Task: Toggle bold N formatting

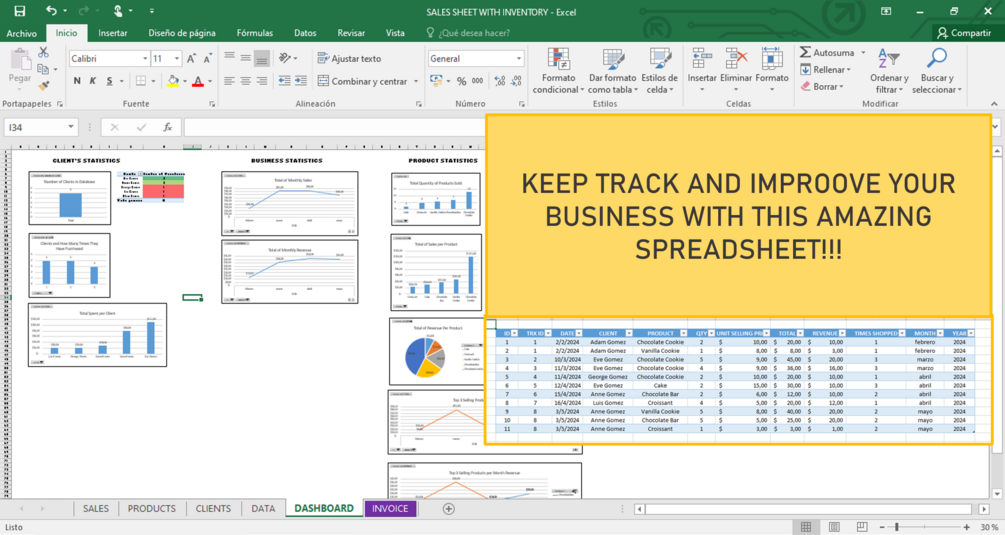Action: [77, 81]
